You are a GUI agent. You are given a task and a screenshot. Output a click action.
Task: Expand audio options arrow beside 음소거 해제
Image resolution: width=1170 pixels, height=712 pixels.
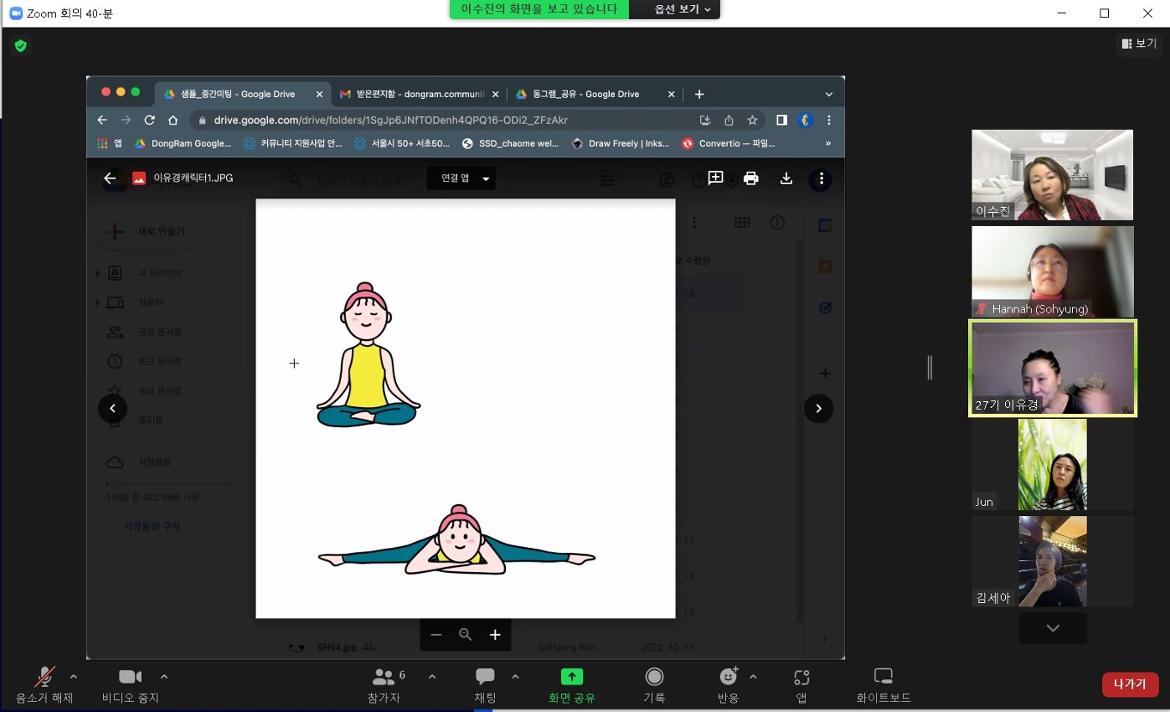tap(73, 677)
